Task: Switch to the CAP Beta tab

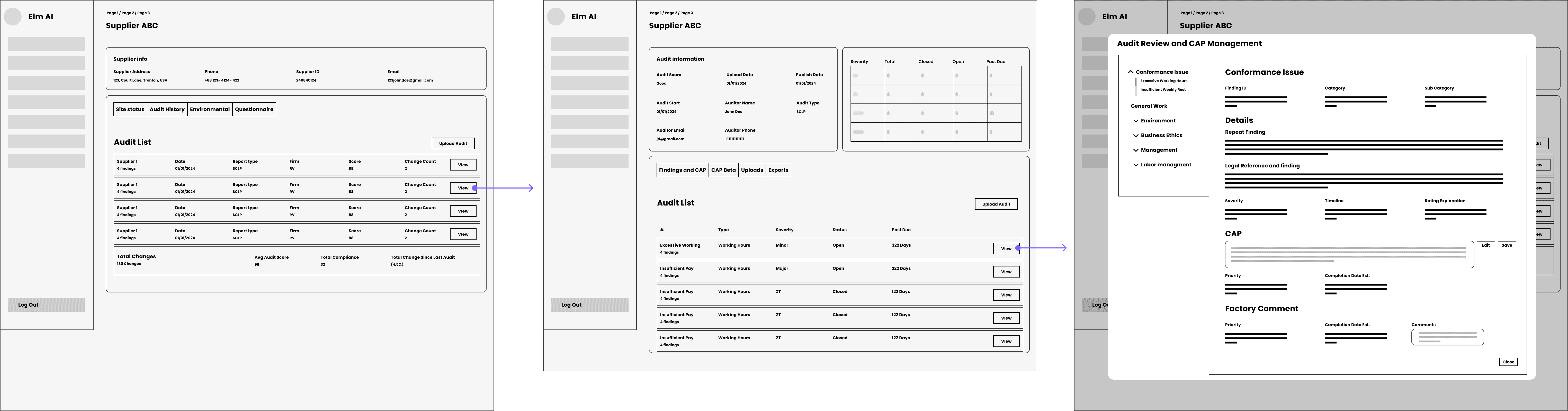Action: 723,171
